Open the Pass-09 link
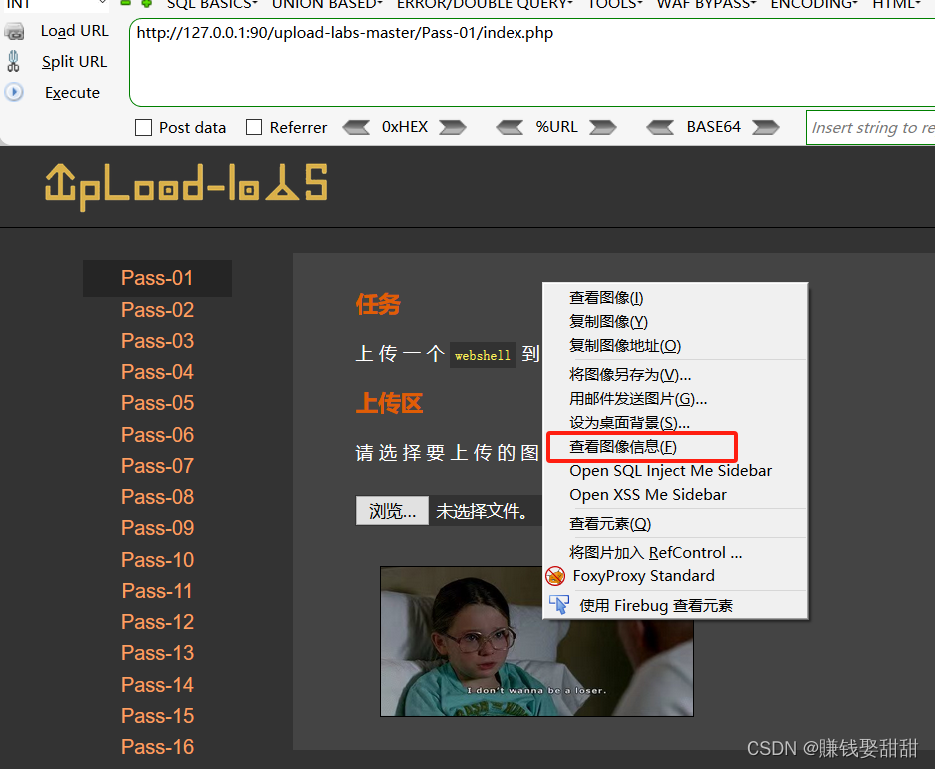Image resolution: width=935 pixels, height=769 pixels. (x=157, y=528)
